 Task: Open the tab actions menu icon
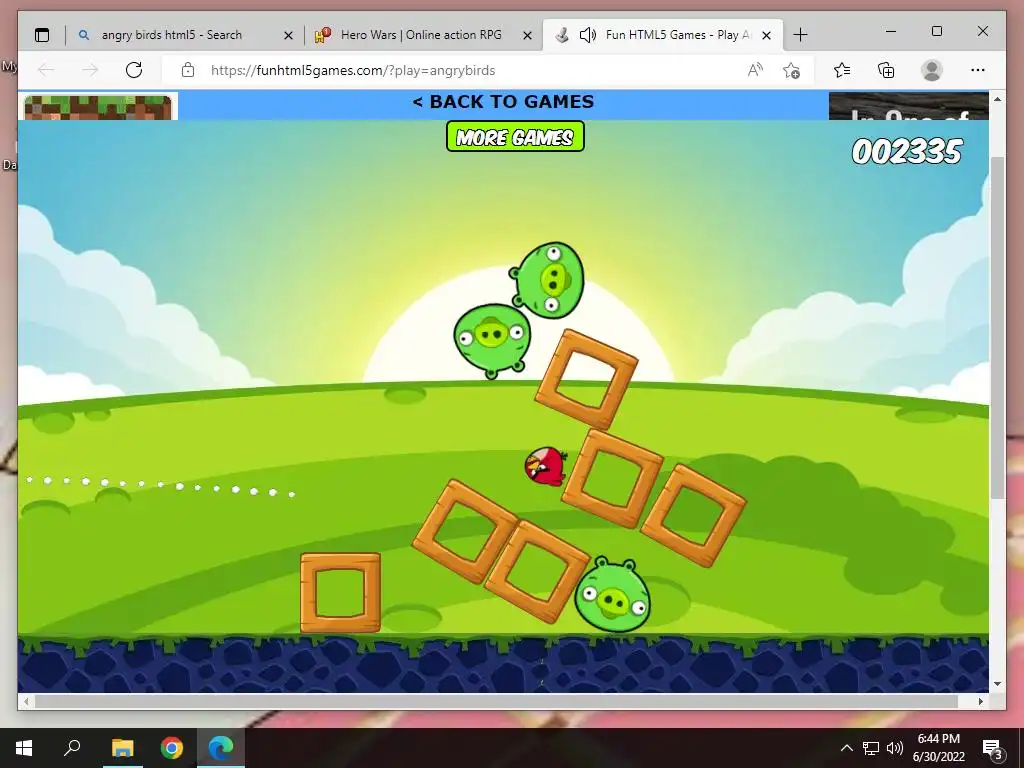click(42, 35)
